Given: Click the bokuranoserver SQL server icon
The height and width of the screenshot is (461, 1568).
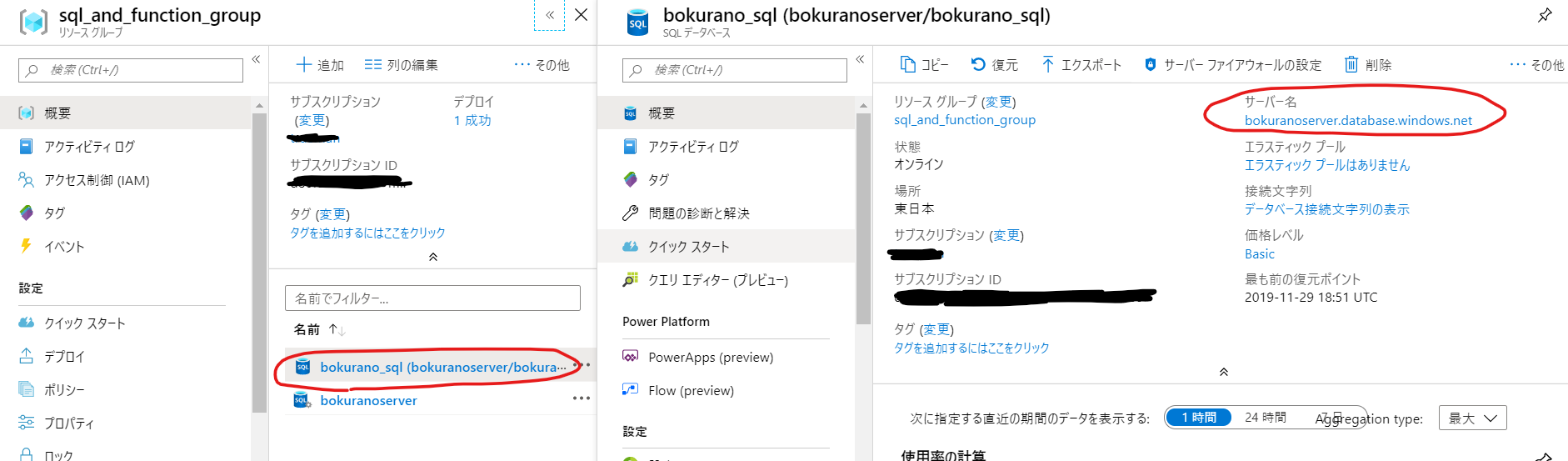Looking at the screenshot, I should click(x=302, y=400).
